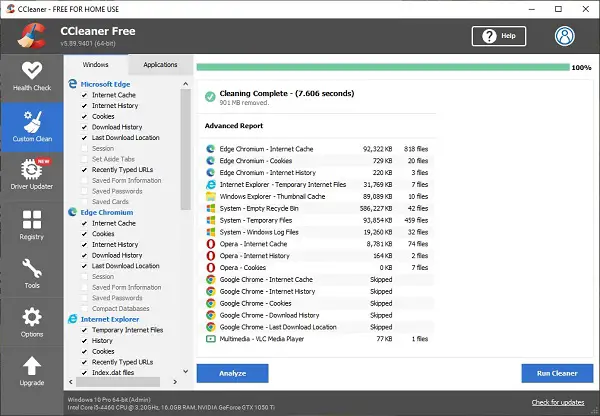Click icon for Internet Explorer - Temporary Internet Files

tap(210, 184)
